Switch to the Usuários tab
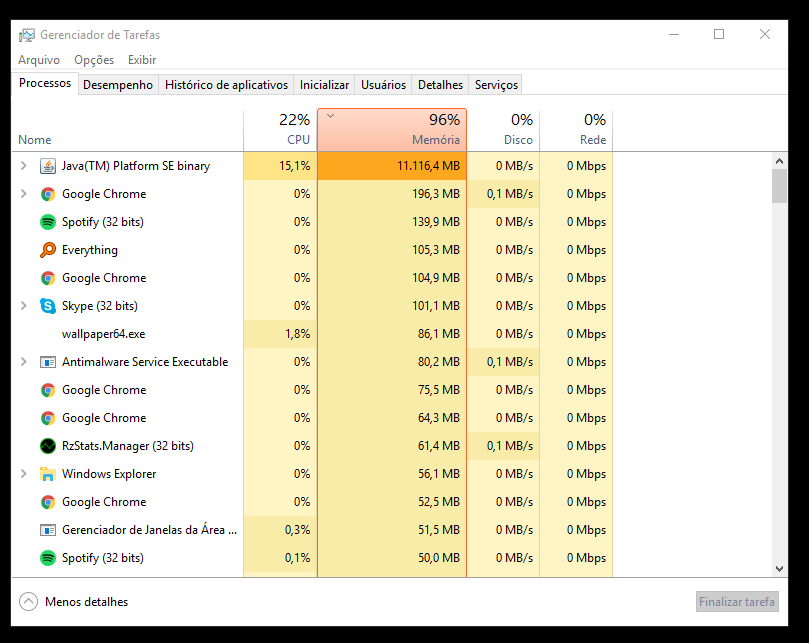The width and height of the screenshot is (809, 643). pyautogui.click(x=383, y=85)
